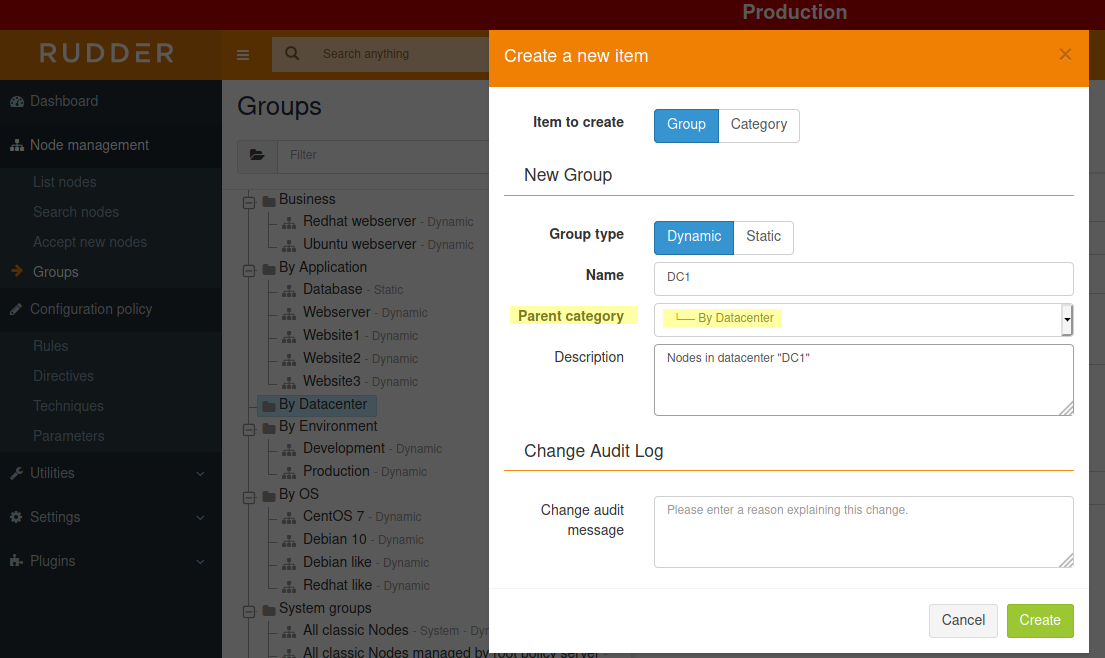Click the RUDDER logo
1105x658 pixels.
point(106,52)
